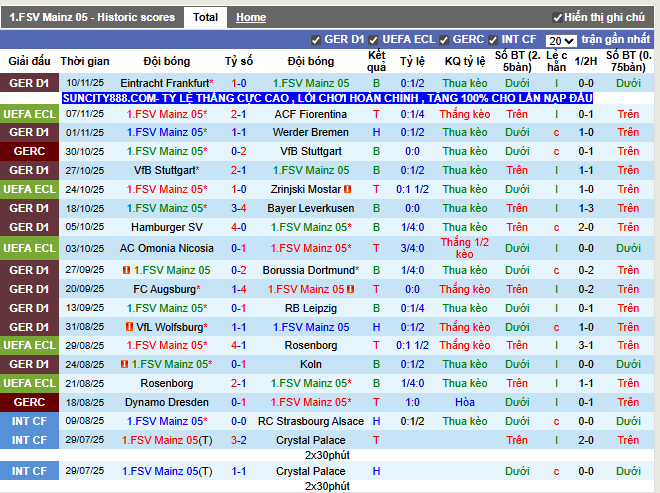660x493 pixels.
Task: Click the Kết quả column header
Action: pos(376,61)
